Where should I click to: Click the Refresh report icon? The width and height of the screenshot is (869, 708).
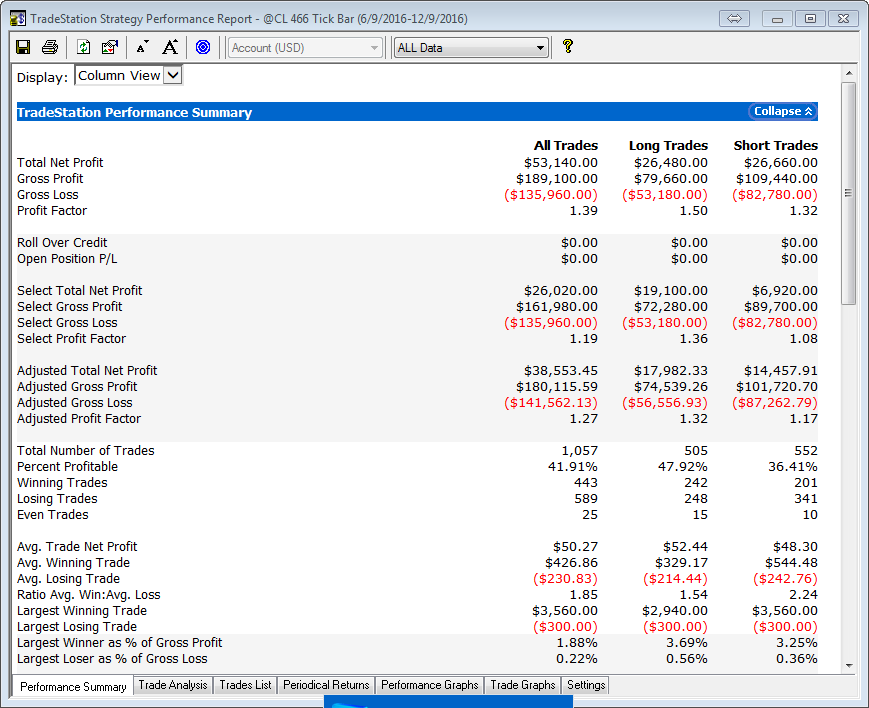[x=84, y=47]
